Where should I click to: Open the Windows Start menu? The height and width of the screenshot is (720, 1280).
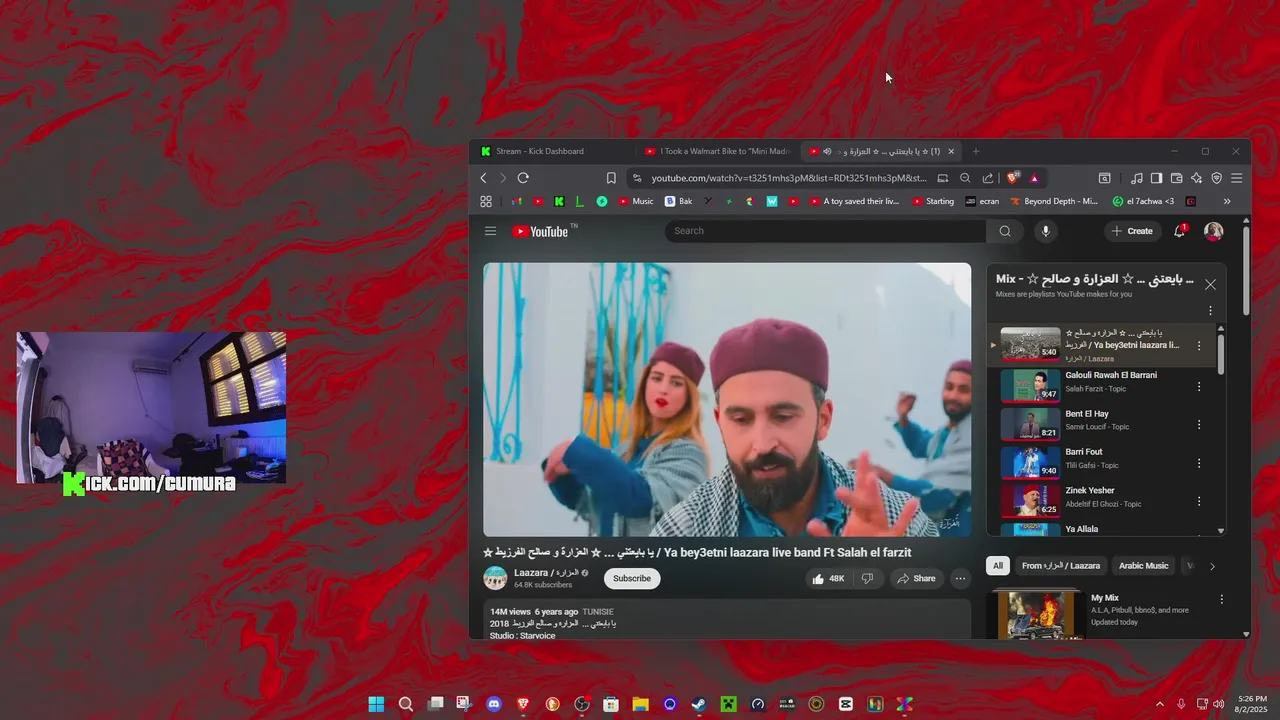376,704
